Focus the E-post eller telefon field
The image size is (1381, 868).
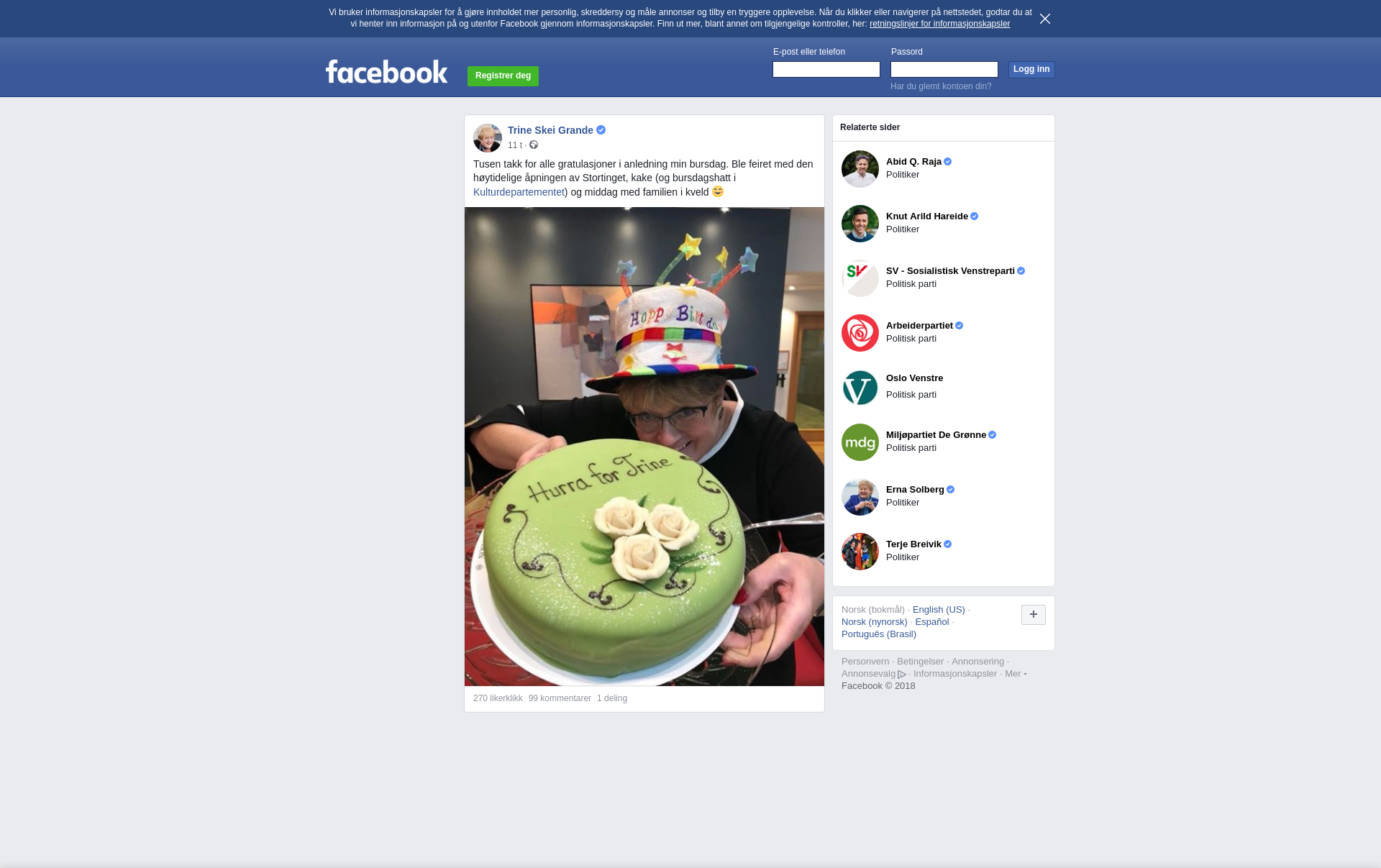click(x=826, y=69)
